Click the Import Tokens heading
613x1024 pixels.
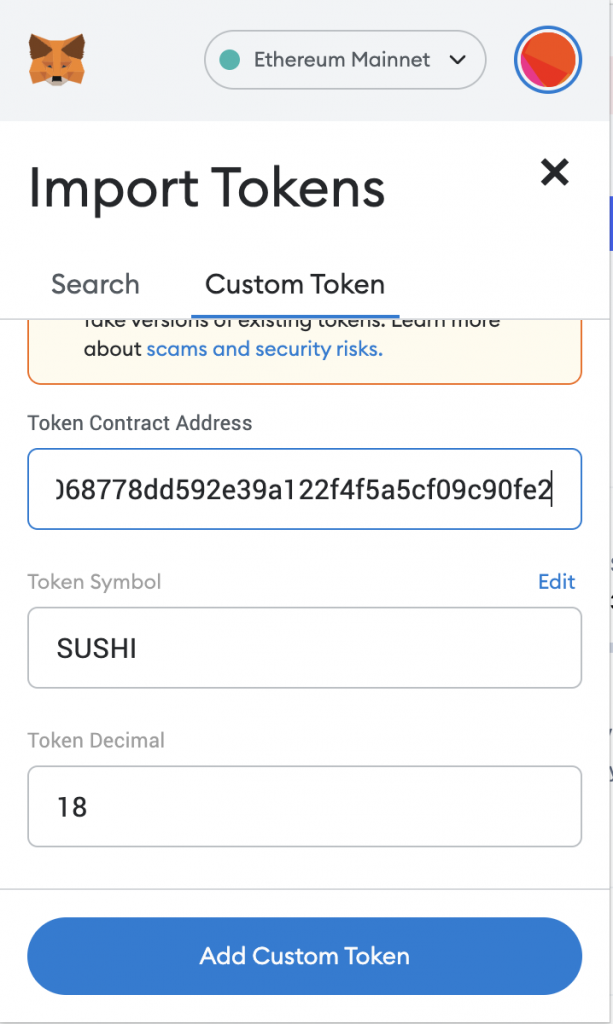tap(205, 188)
